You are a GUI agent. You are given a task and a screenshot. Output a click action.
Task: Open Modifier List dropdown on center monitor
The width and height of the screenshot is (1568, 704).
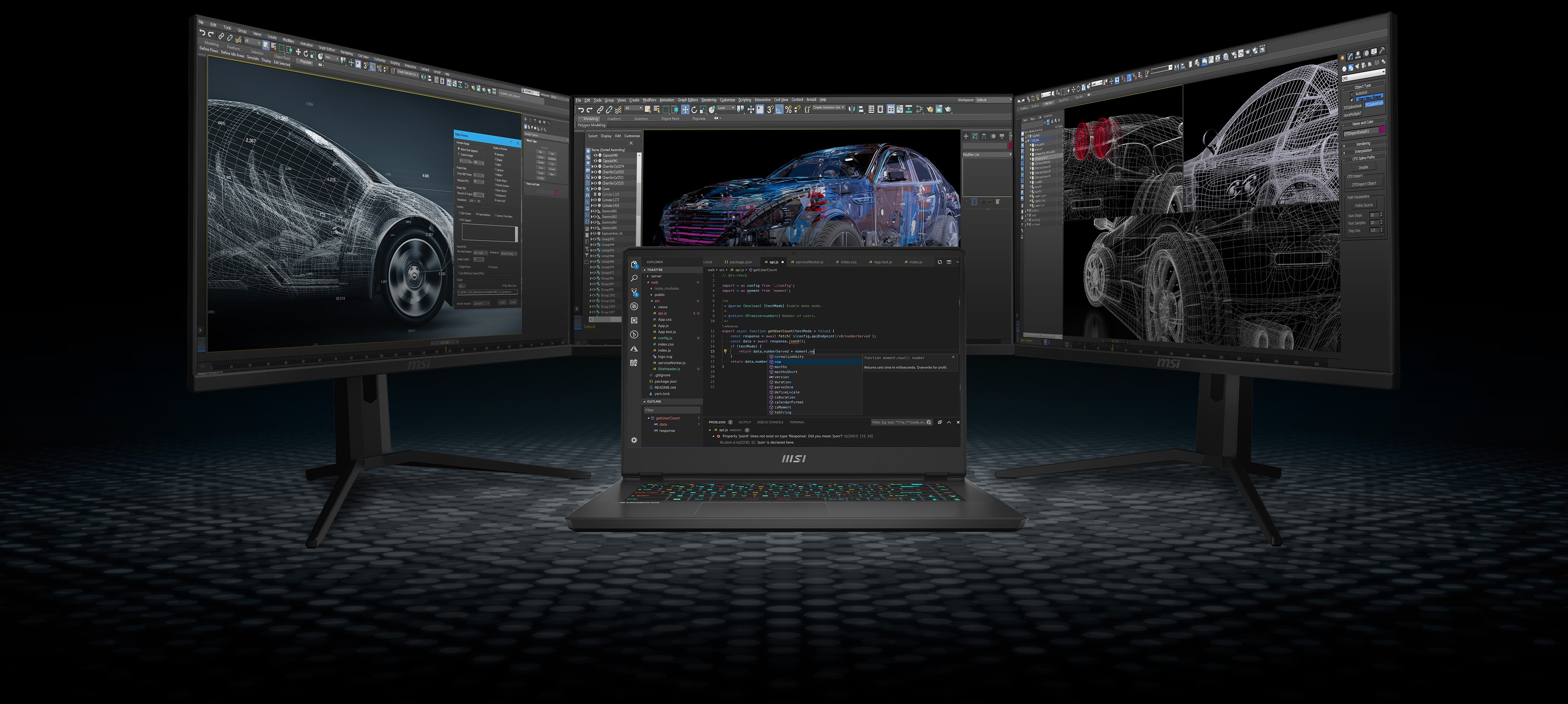click(x=987, y=155)
